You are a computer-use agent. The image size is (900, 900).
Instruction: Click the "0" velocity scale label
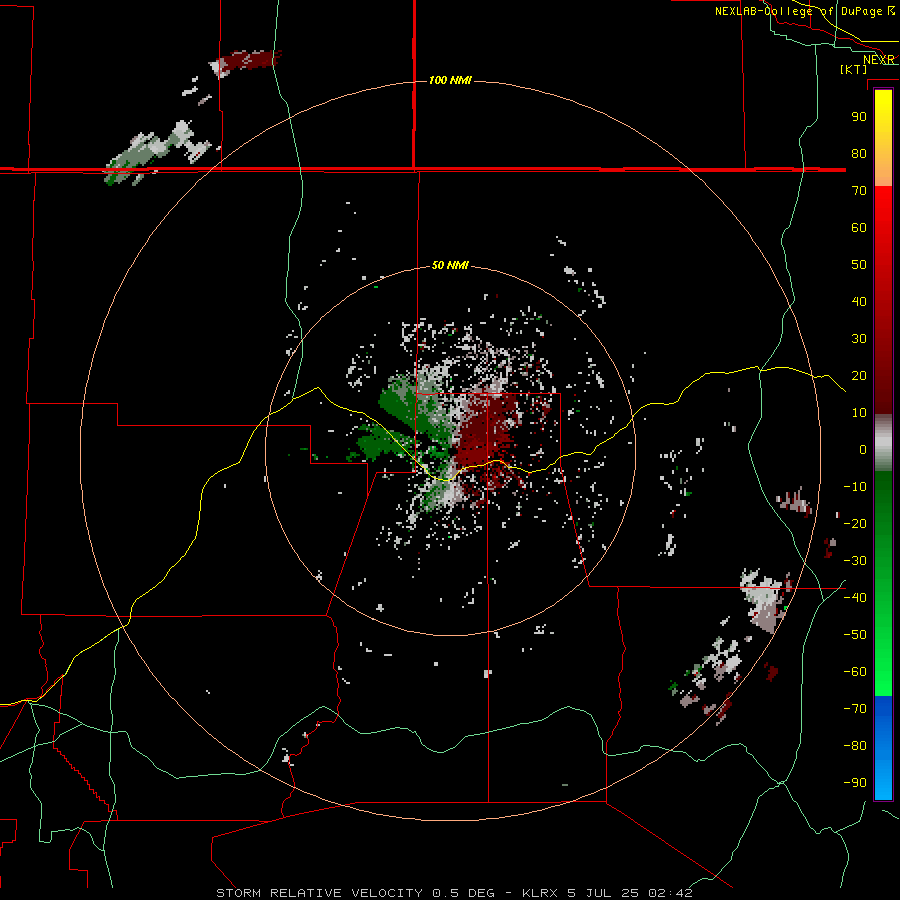[863, 449]
